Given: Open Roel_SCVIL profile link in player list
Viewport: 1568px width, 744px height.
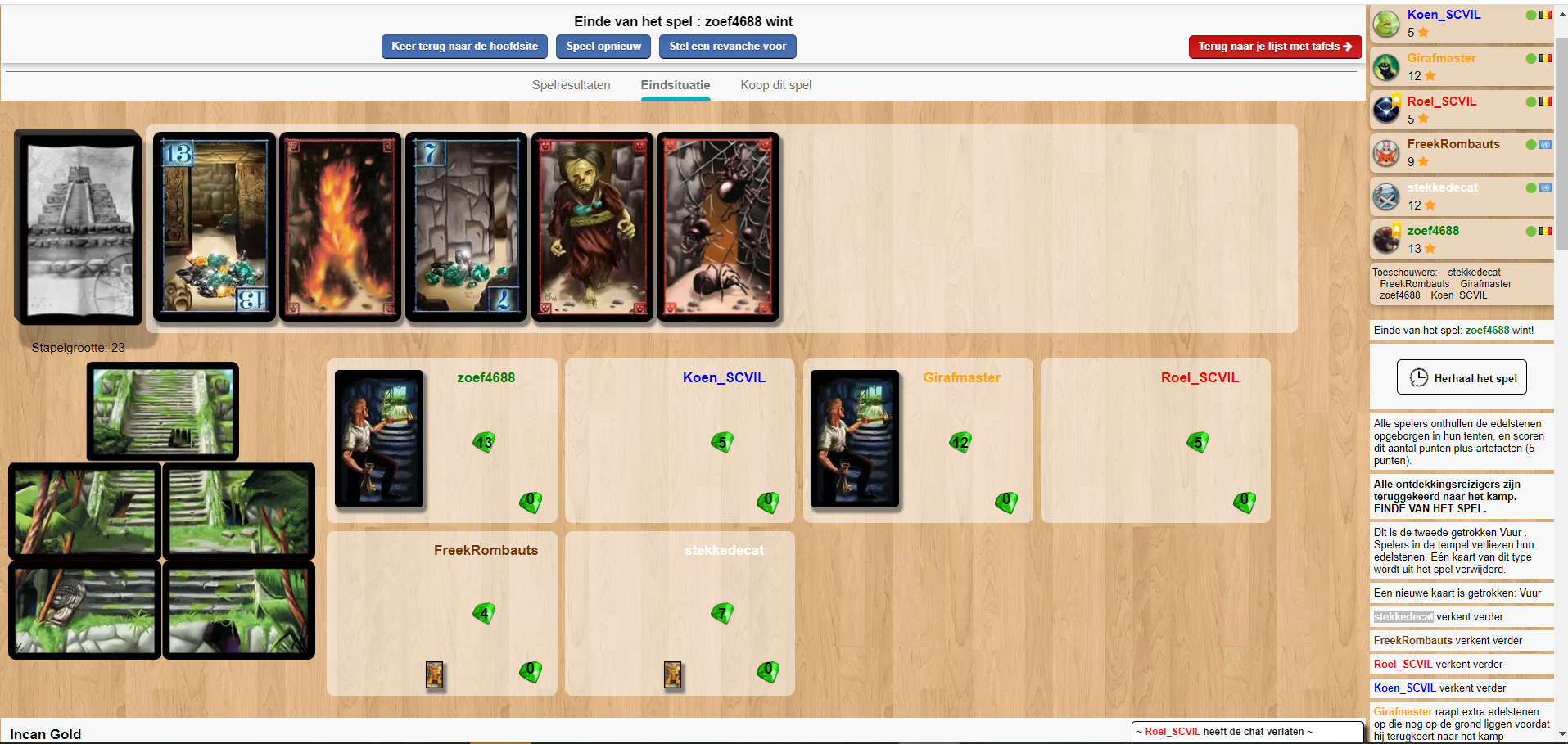Looking at the screenshot, I should tap(1442, 101).
